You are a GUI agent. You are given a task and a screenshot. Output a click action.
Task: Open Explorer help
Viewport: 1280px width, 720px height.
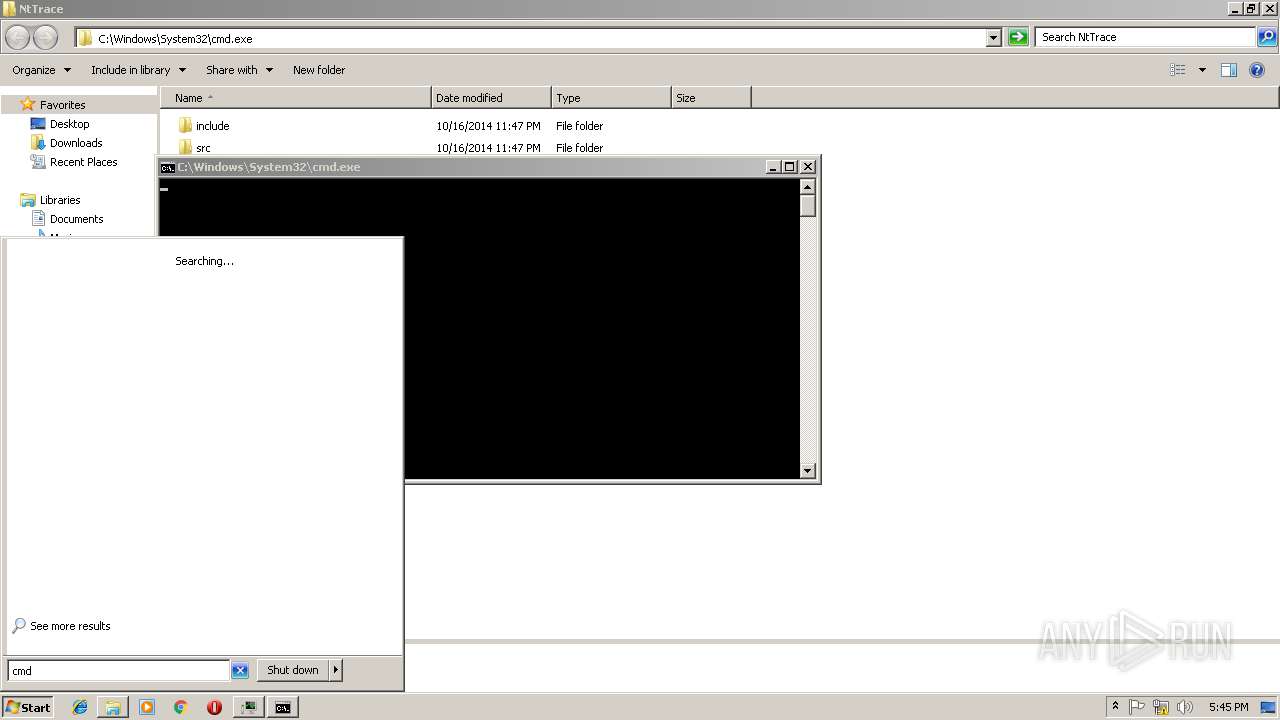pos(1257,70)
